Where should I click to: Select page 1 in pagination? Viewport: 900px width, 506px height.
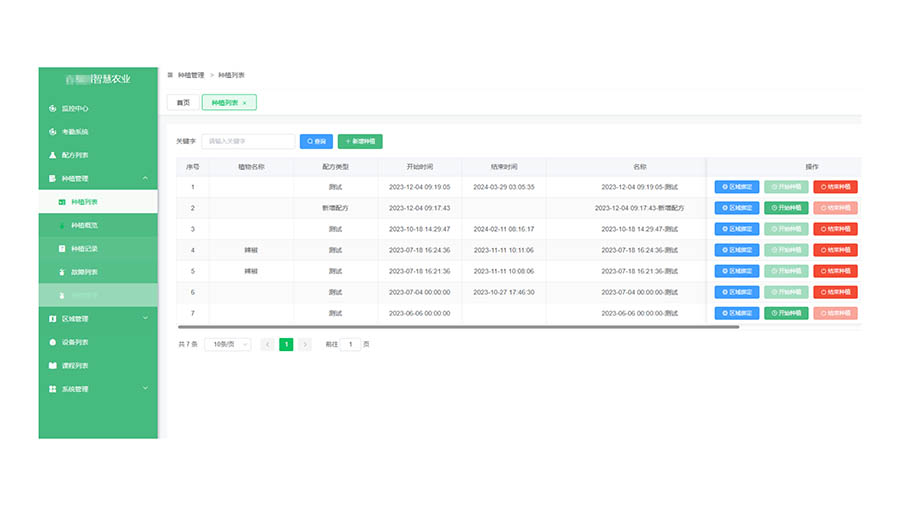coord(286,344)
